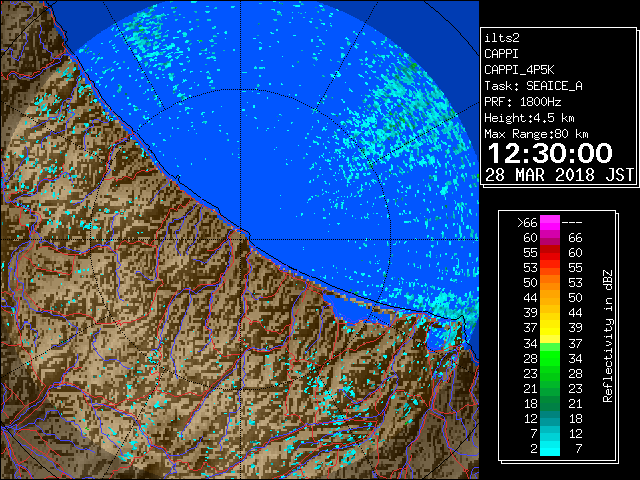Pick the cyan 2–7 dBZ legend swatch
Screen dimensions: 640x480
tap(550, 448)
